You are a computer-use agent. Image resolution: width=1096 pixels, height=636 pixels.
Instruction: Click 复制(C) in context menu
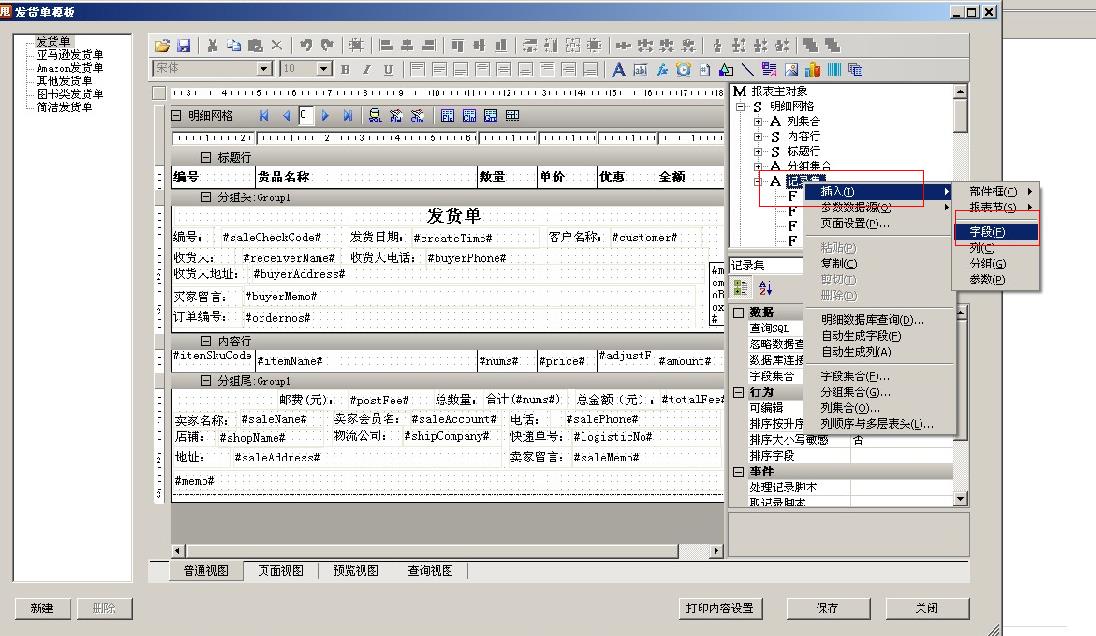(879, 263)
